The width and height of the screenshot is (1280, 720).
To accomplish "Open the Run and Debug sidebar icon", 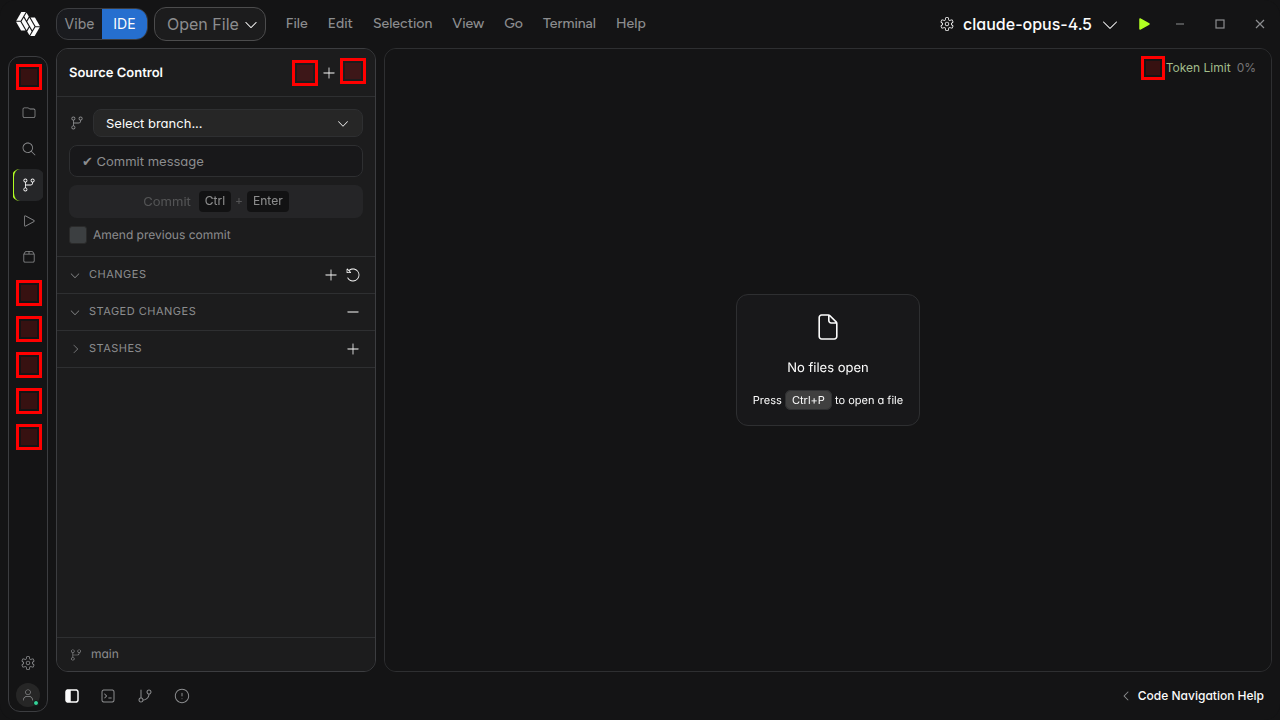I will pyautogui.click(x=29, y=221).
